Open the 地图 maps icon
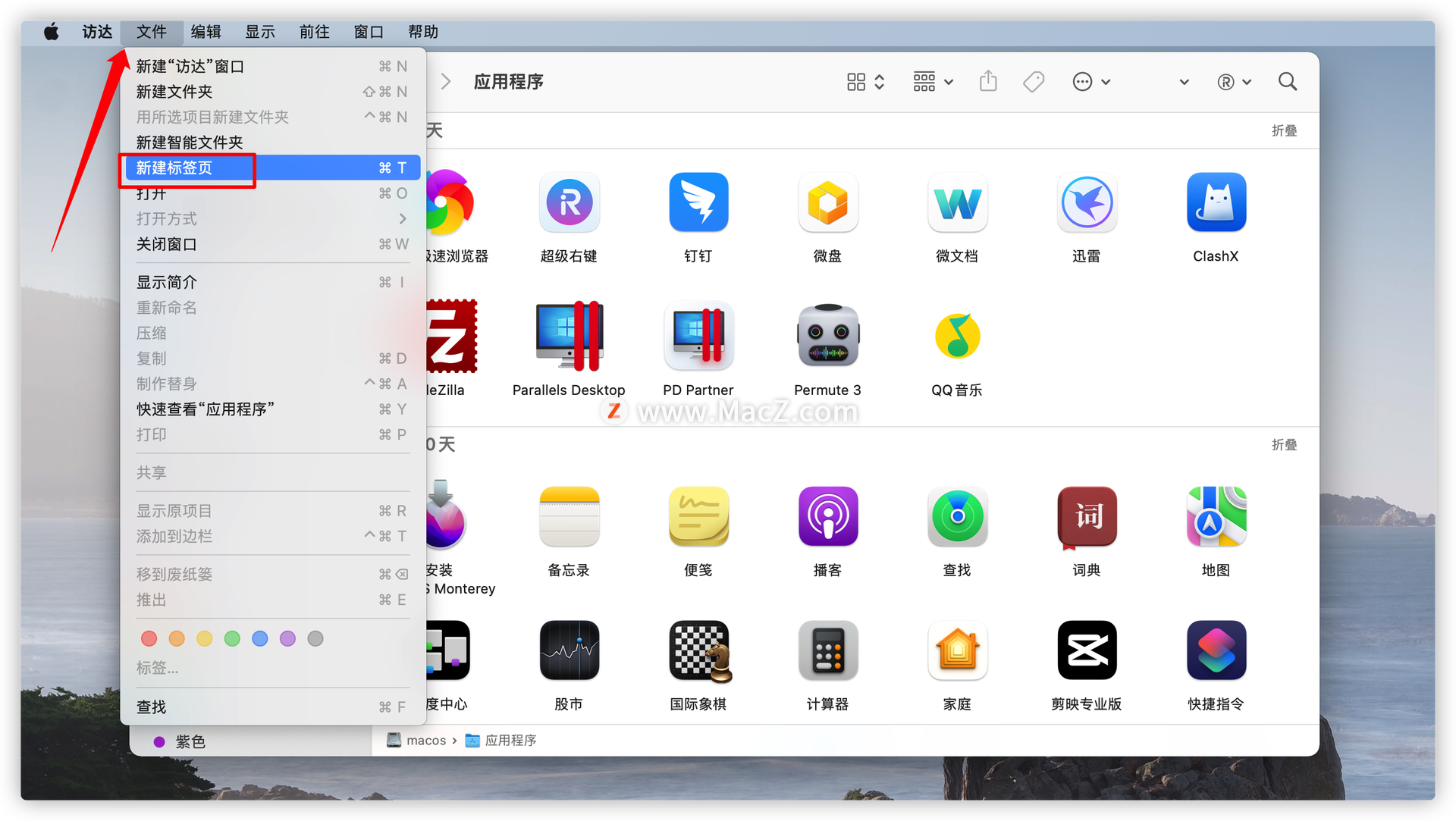 click(x=1216, y=516)
